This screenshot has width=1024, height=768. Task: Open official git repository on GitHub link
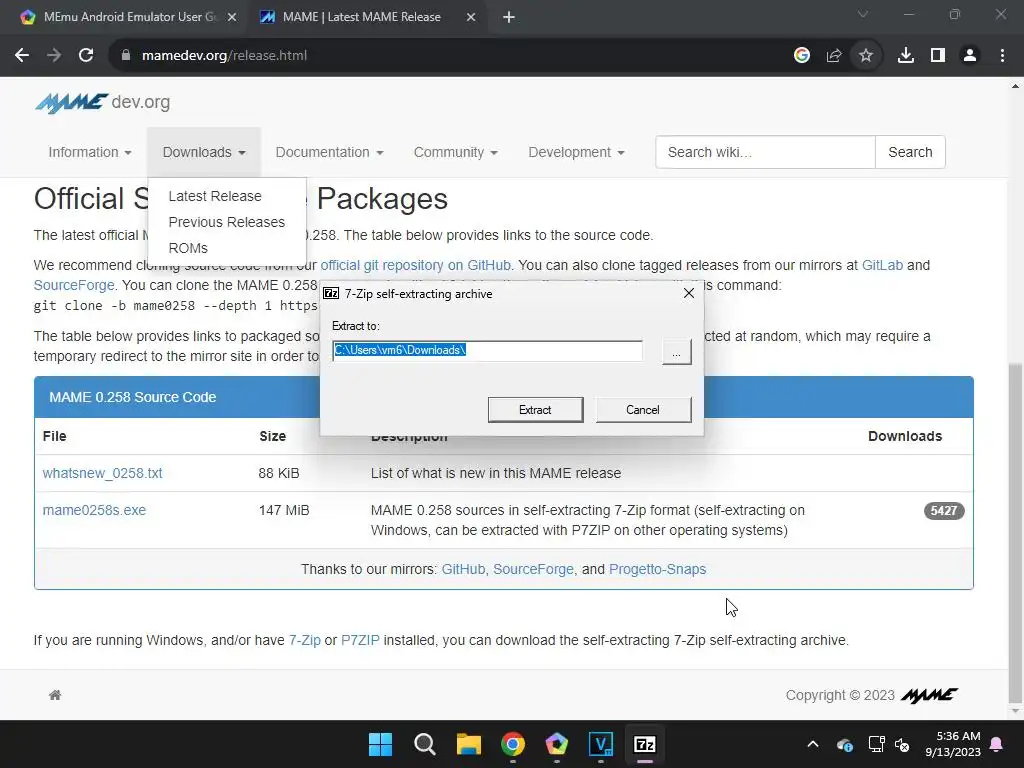click(x=415, y=265)
